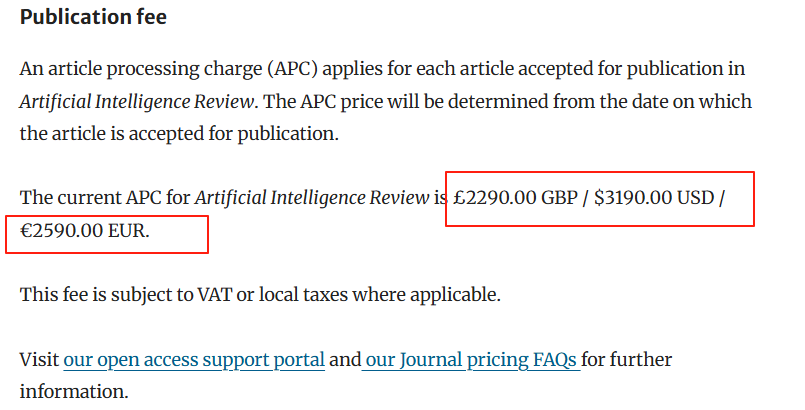Open the Journal pricing FAQs link
The image size is (805, 410).
[x=471, y=359]
